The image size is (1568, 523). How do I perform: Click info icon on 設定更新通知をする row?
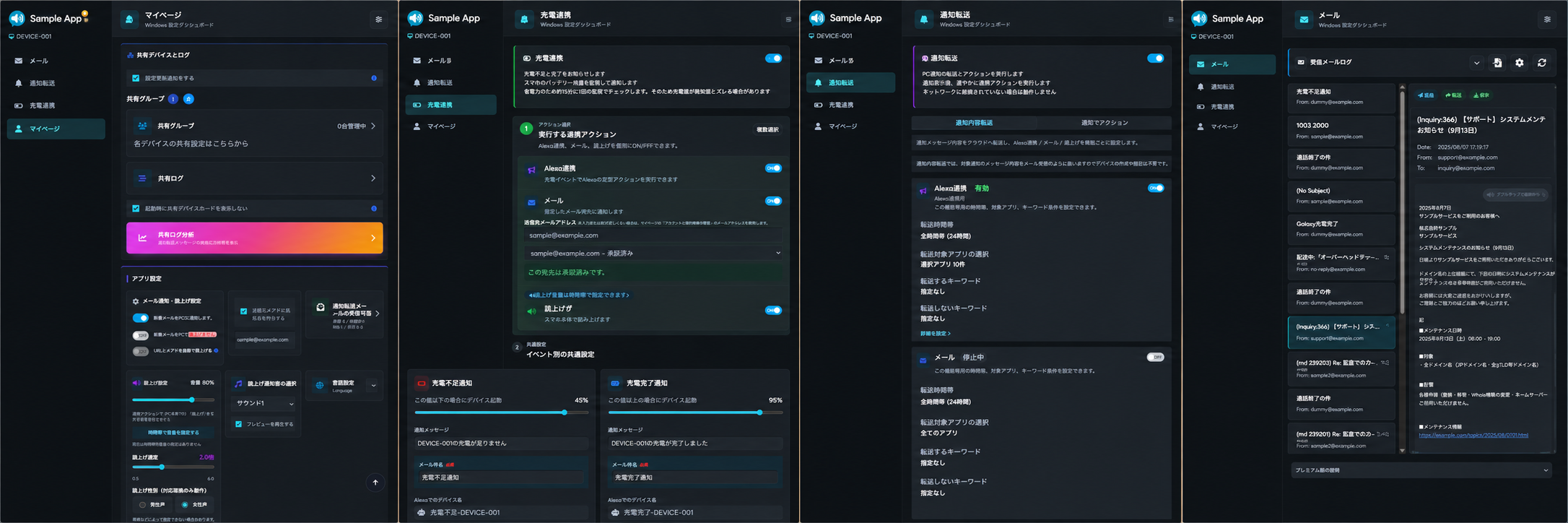tap(373, 78)
